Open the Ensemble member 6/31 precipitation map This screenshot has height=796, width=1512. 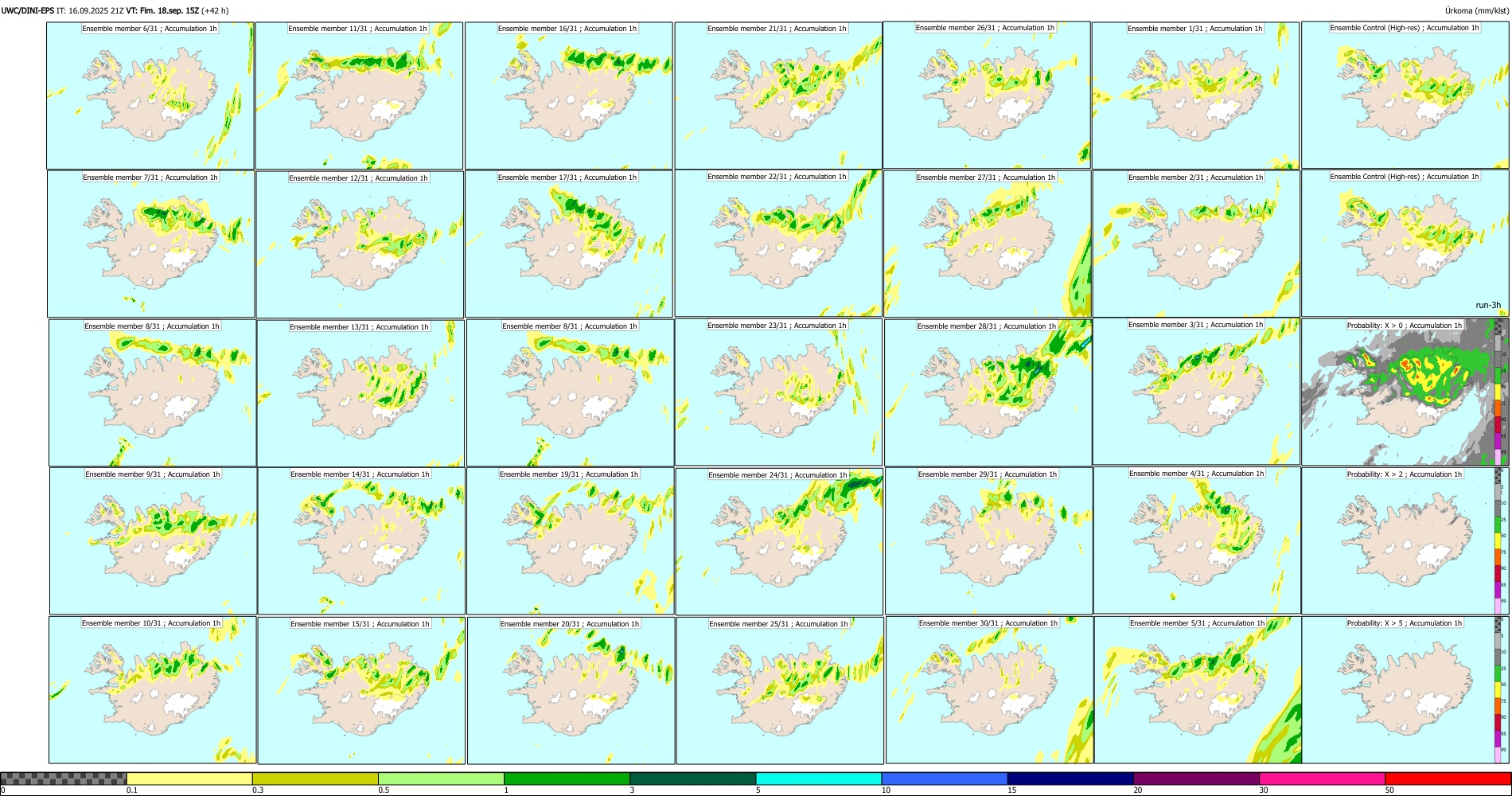point(150,96)
